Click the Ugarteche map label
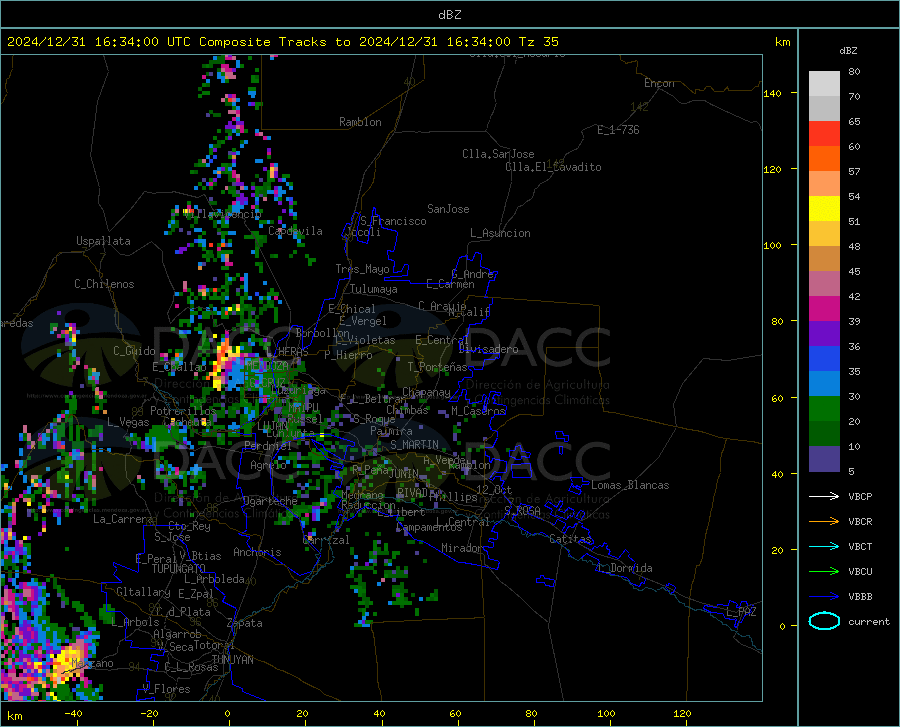 click(x=270, y=500)
